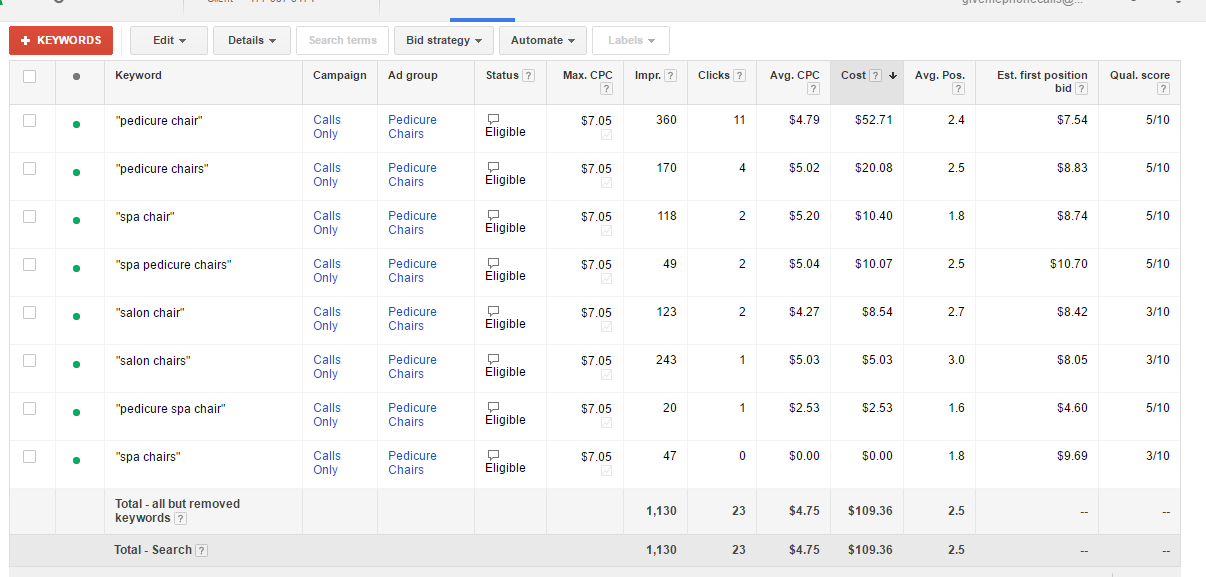Click the red + KEYWORDS button

point(61,40)
